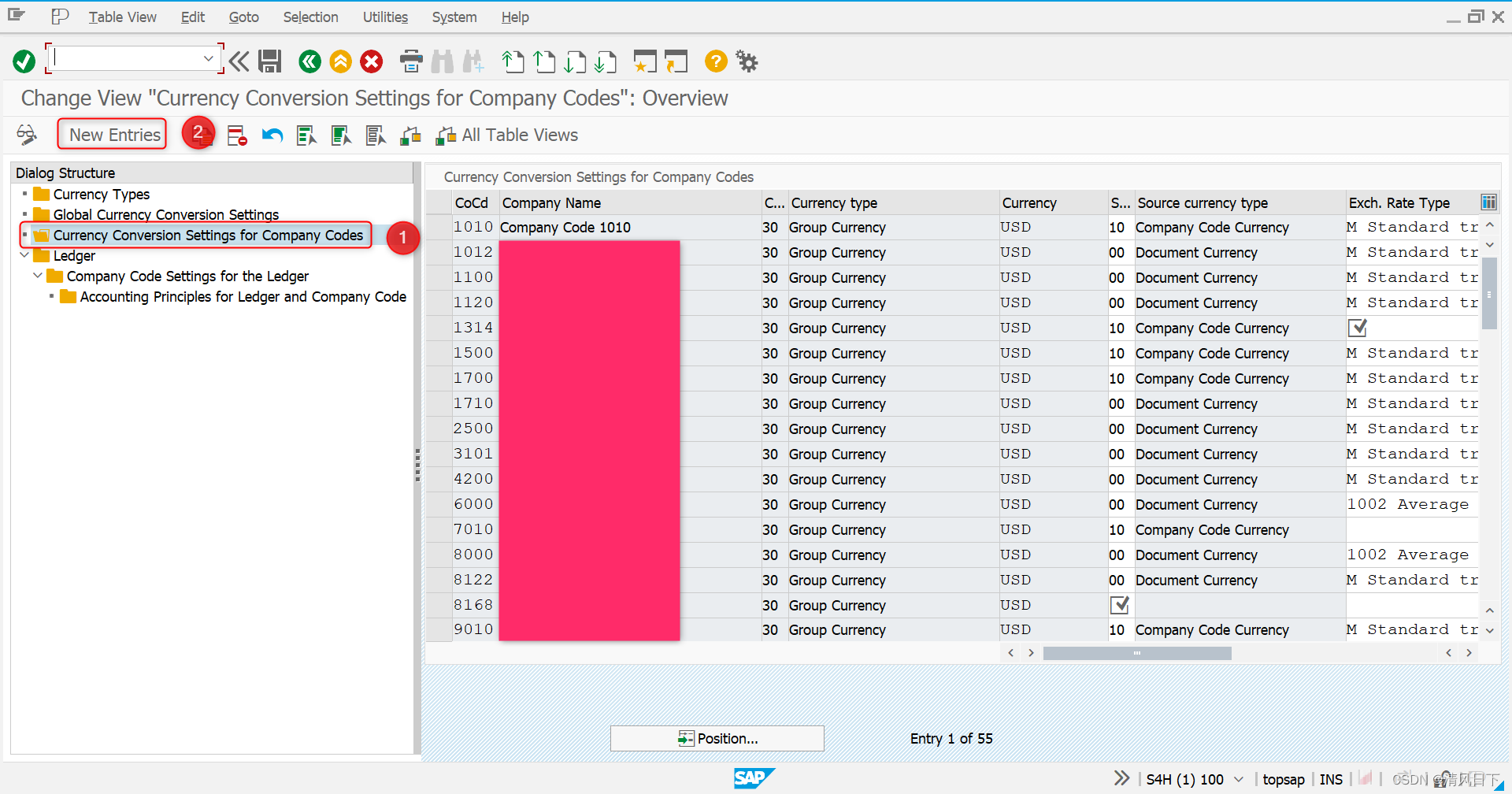The image size is (1512, 794).
Task: Click the Deselect All icon
Action: pos(376,135)
